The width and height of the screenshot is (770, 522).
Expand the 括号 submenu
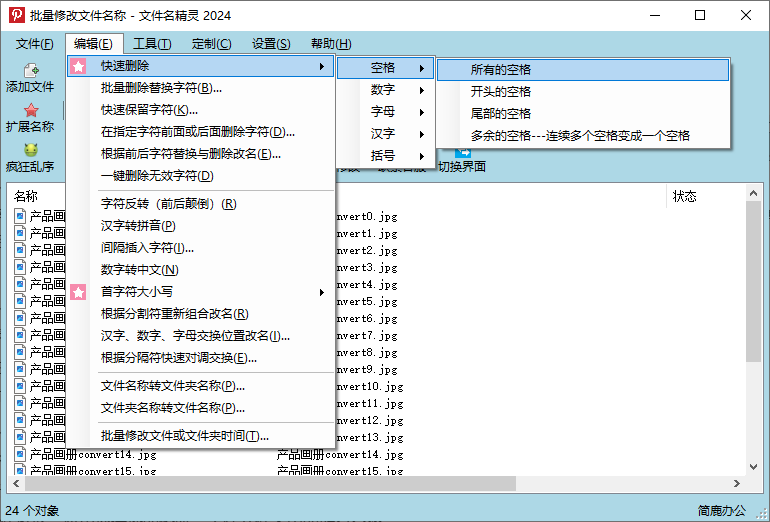tap(385, 156)
